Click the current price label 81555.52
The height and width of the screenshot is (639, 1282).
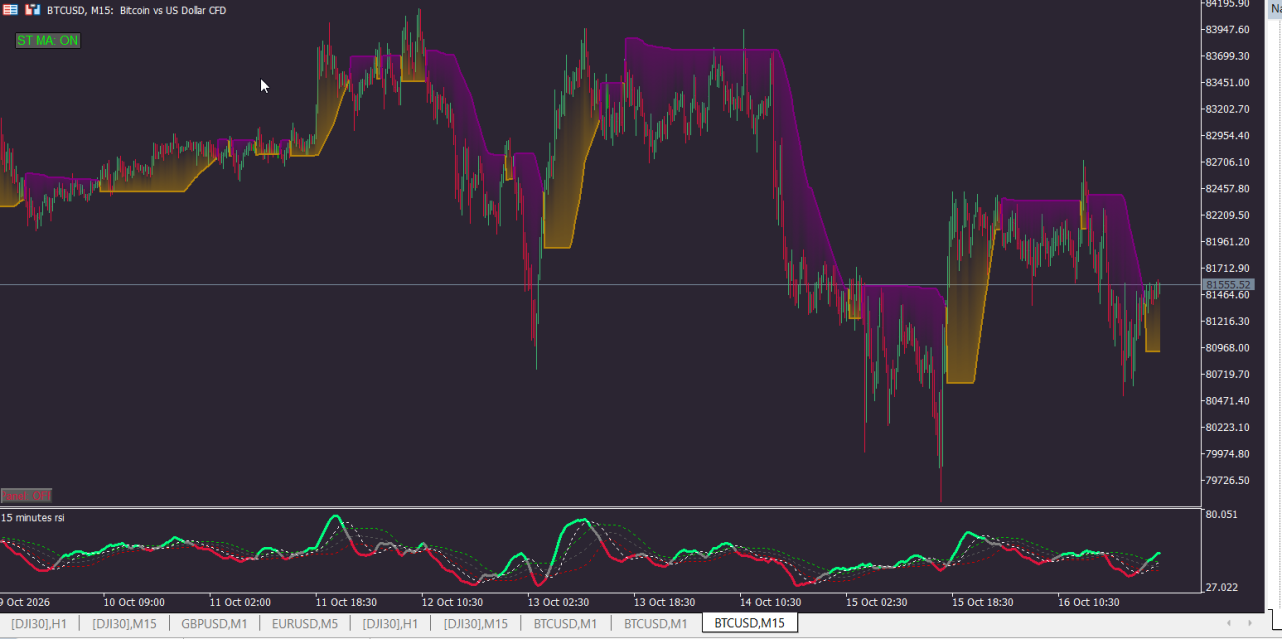[x=1229, y=285]
